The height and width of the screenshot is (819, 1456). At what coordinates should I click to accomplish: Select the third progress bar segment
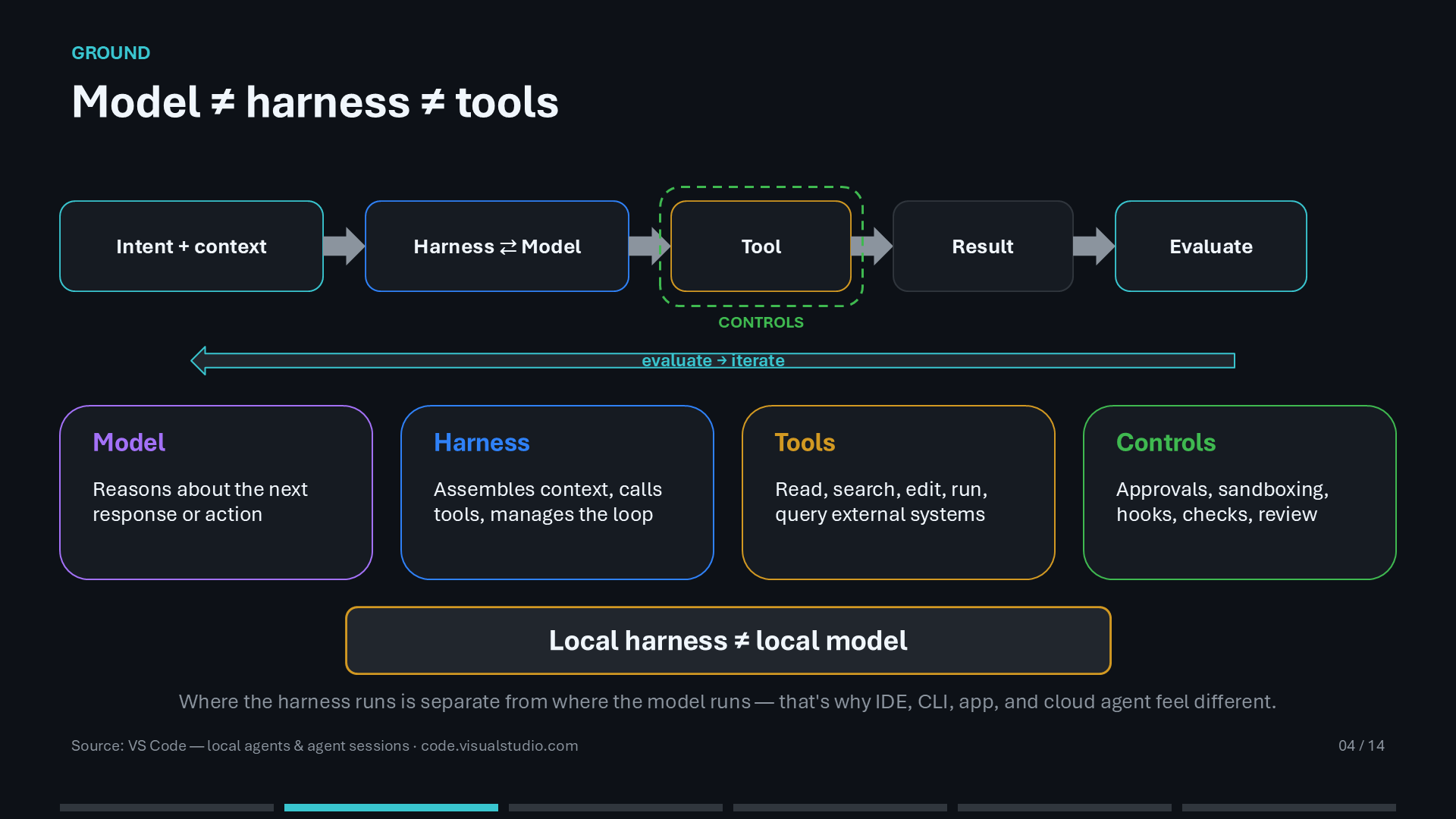616,808
